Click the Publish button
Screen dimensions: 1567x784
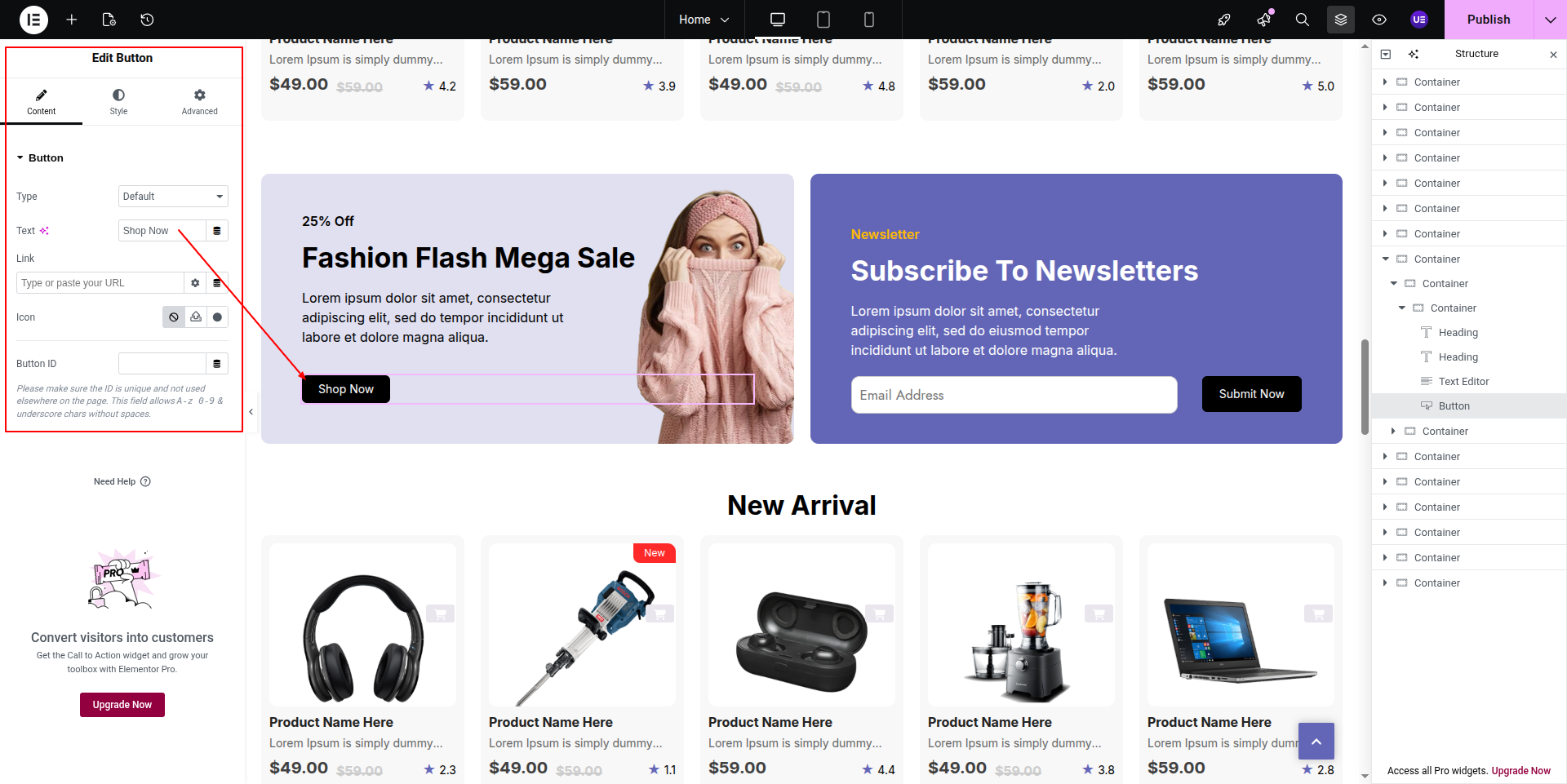click(1489, 20)
